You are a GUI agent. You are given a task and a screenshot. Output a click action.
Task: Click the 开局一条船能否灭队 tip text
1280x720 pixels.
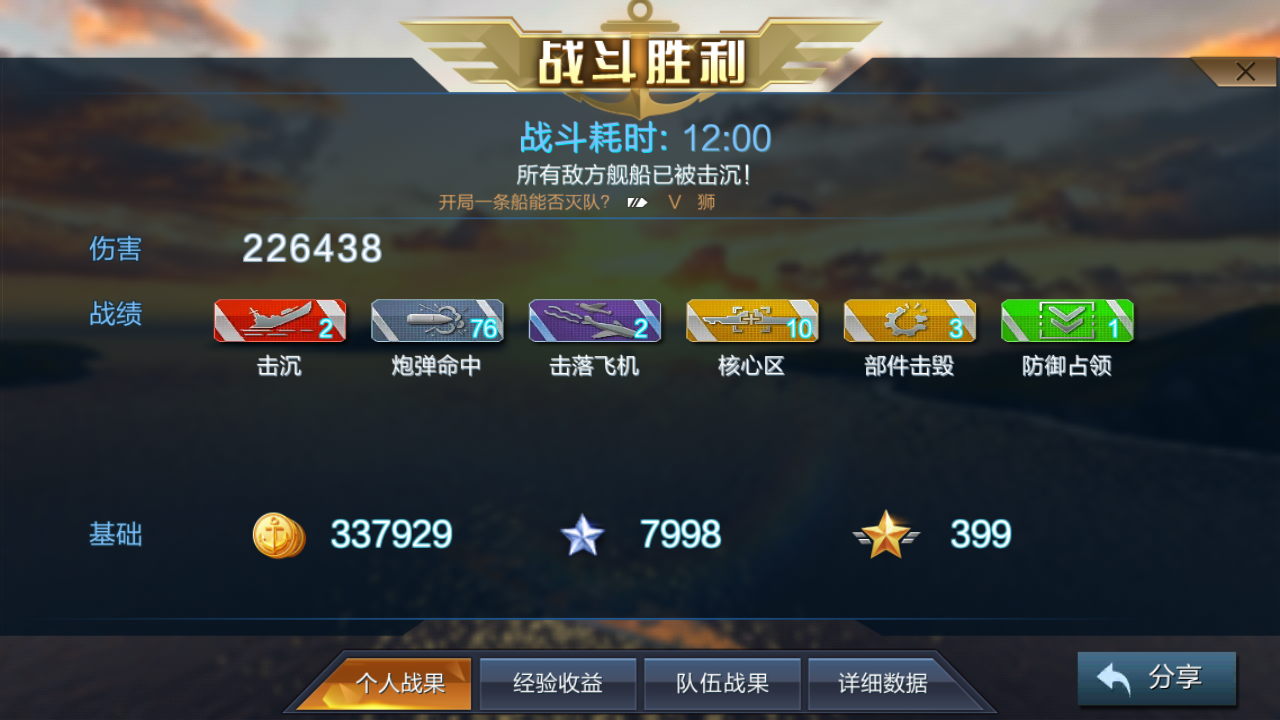click(x=524, y=202)
